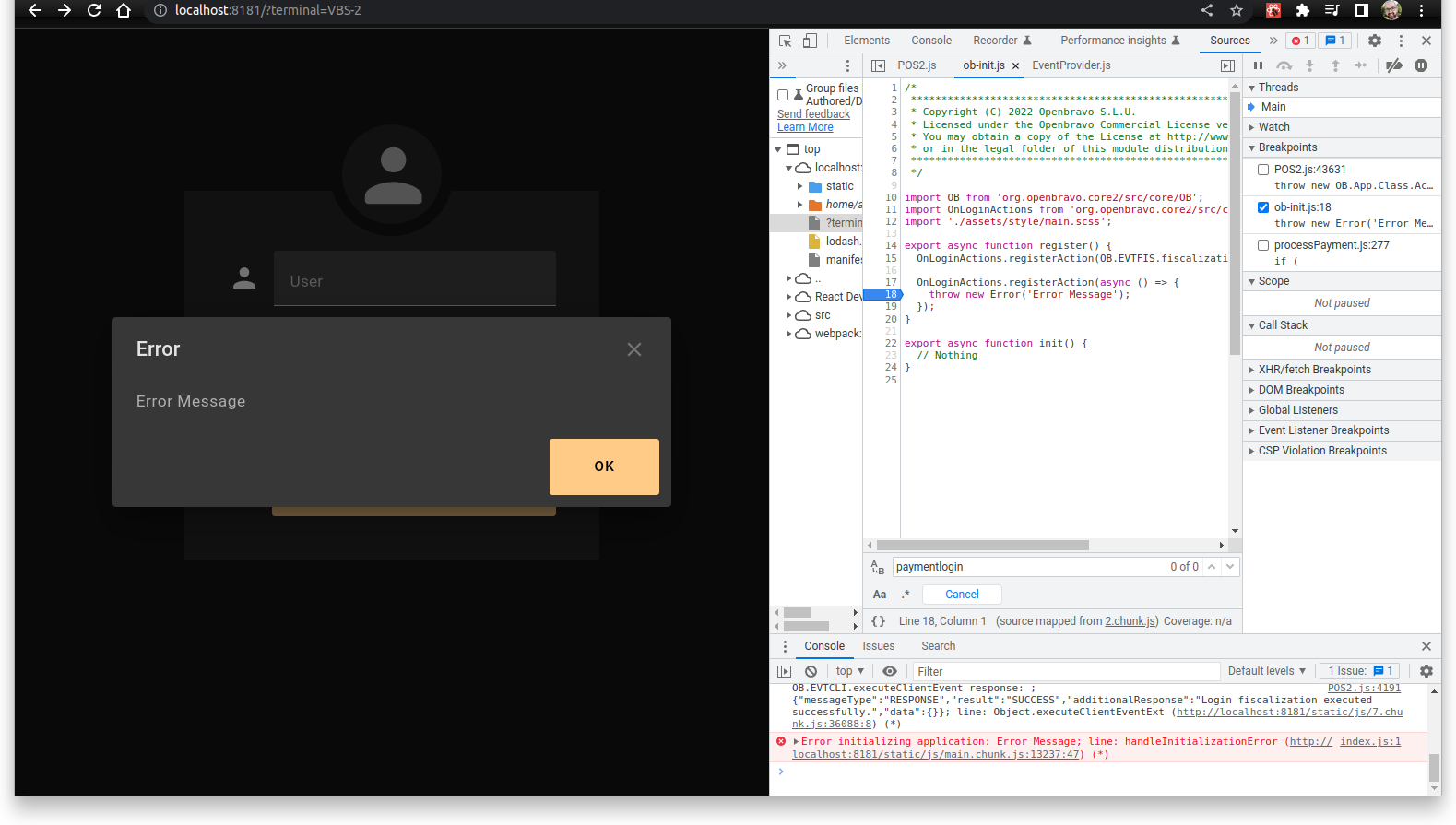Enable POS2.js:43631 breakpoint checkbox
This screenshot has height=825, width=1456.
click(1263, 170)
